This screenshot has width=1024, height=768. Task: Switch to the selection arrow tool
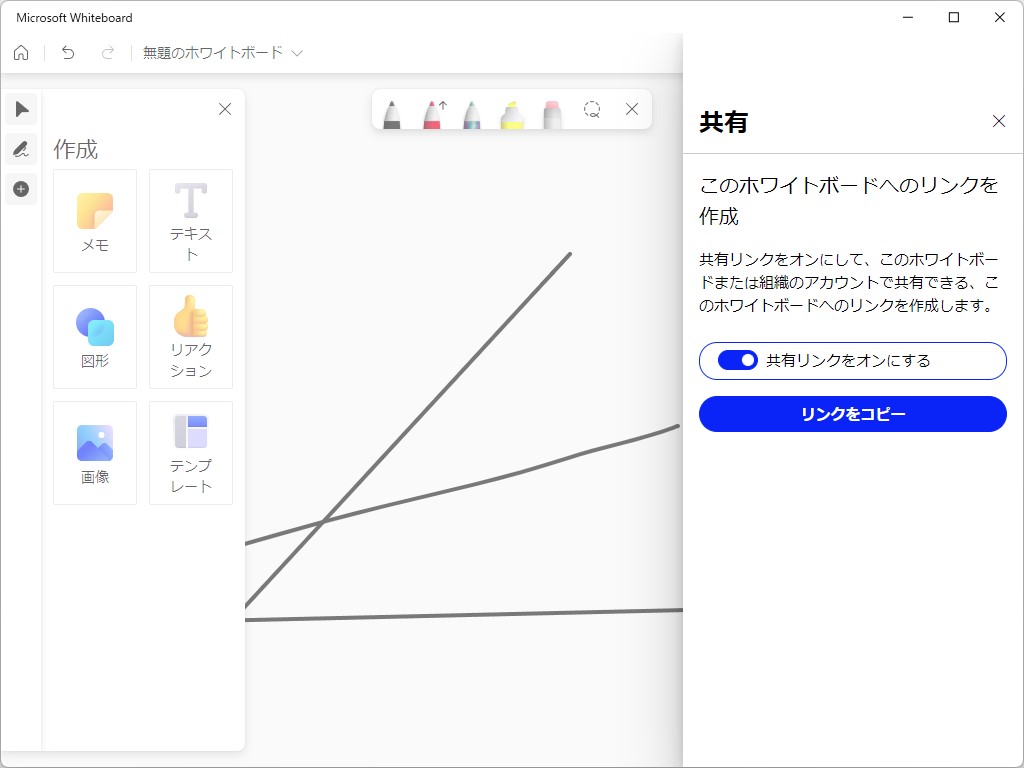21,109
